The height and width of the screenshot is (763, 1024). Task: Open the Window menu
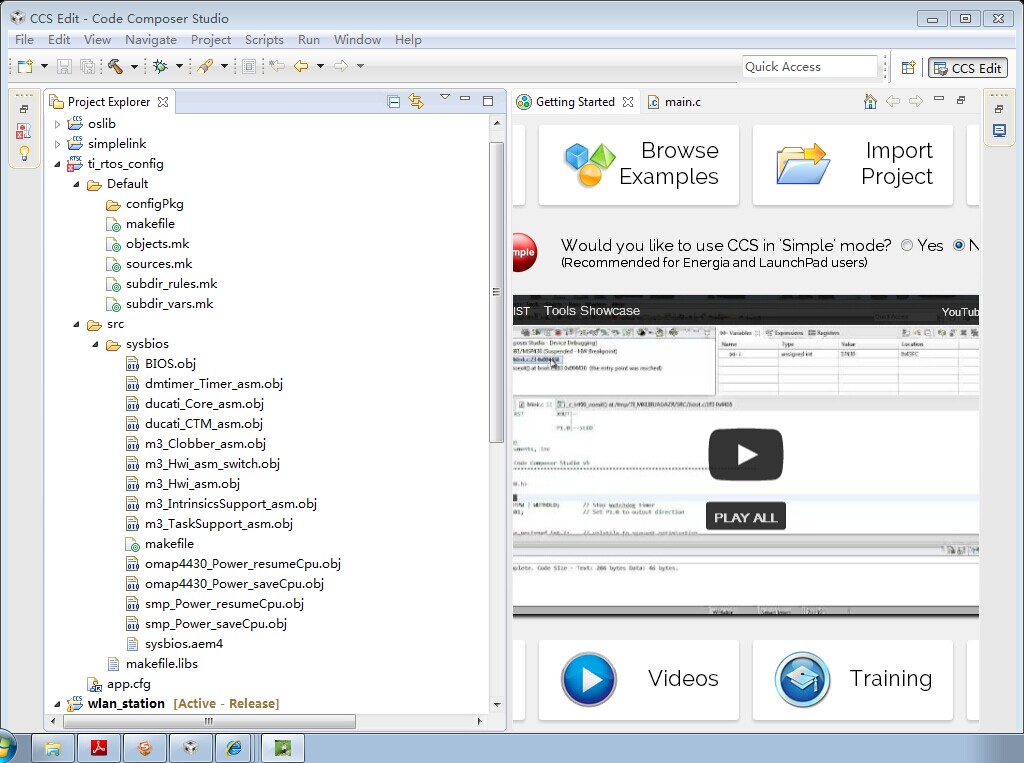tap(357, 40)
